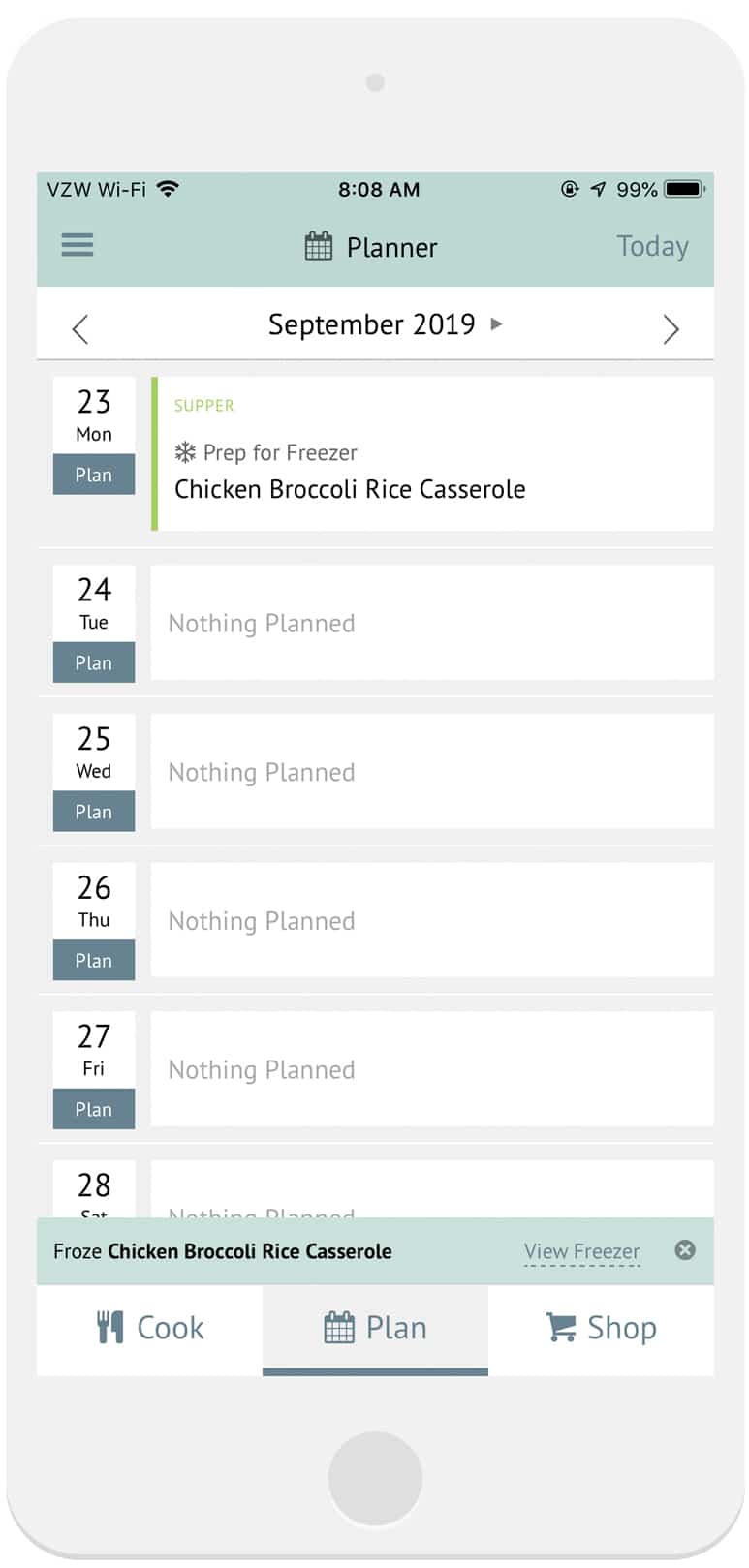Tap the calendar icon in Plan tab
749x1568 pixels.
point(339,1327)
